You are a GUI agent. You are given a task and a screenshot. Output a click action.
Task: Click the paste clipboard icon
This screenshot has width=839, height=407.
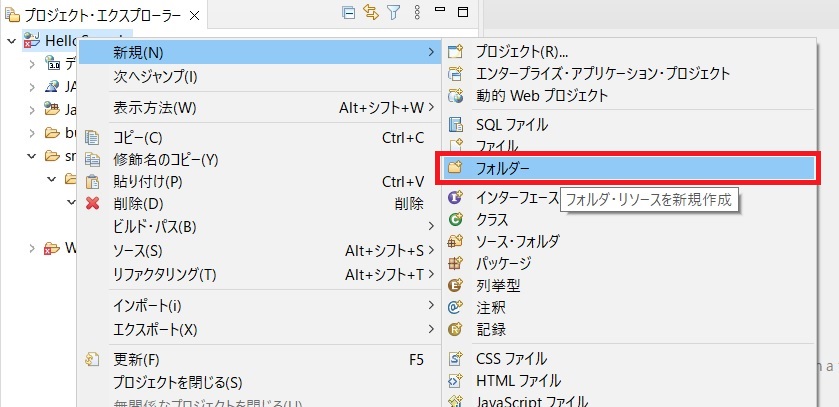[93, 181]
